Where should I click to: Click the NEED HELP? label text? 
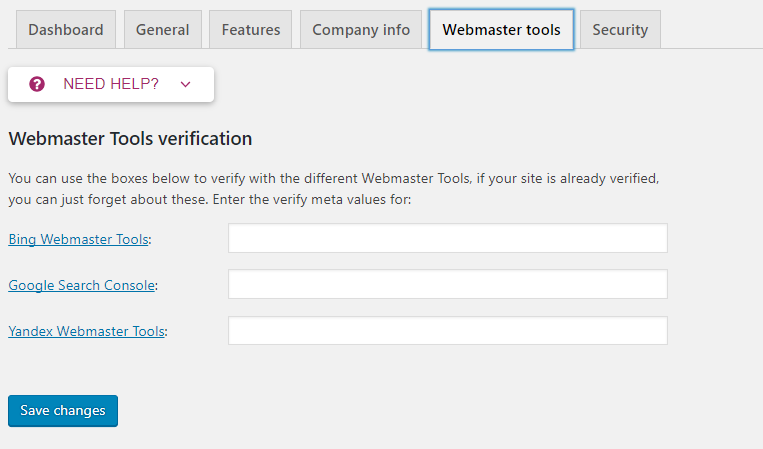click(111, 84)
